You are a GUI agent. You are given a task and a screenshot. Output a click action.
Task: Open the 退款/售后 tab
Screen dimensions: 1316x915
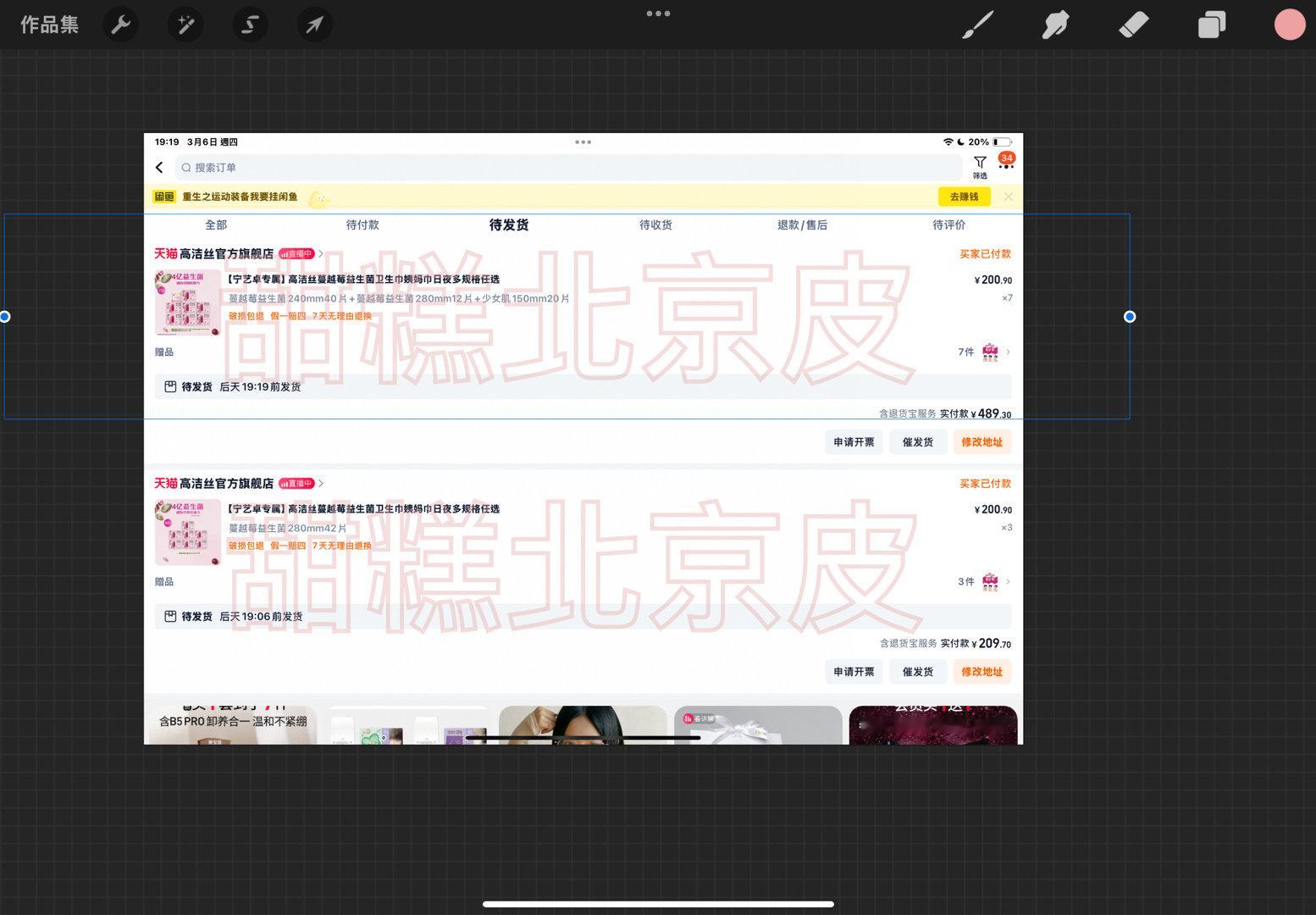[x=802, y=225]
